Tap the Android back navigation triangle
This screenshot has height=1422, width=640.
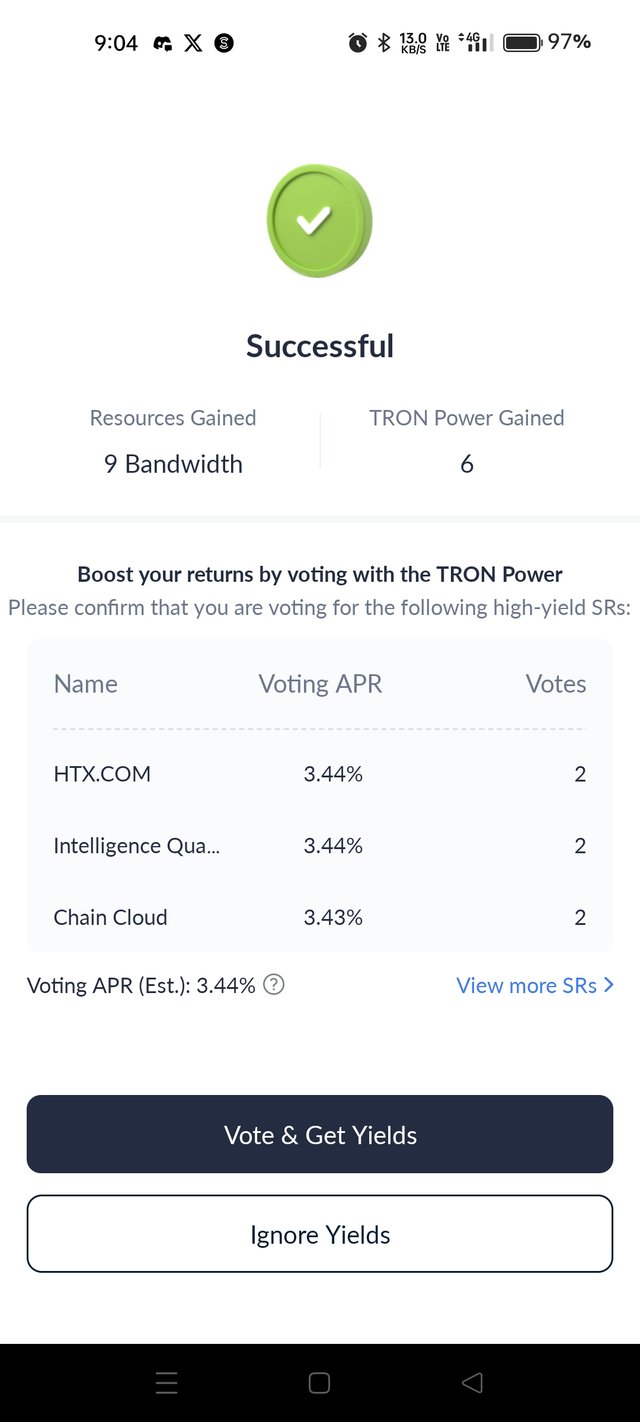[x=472, y=1383]
